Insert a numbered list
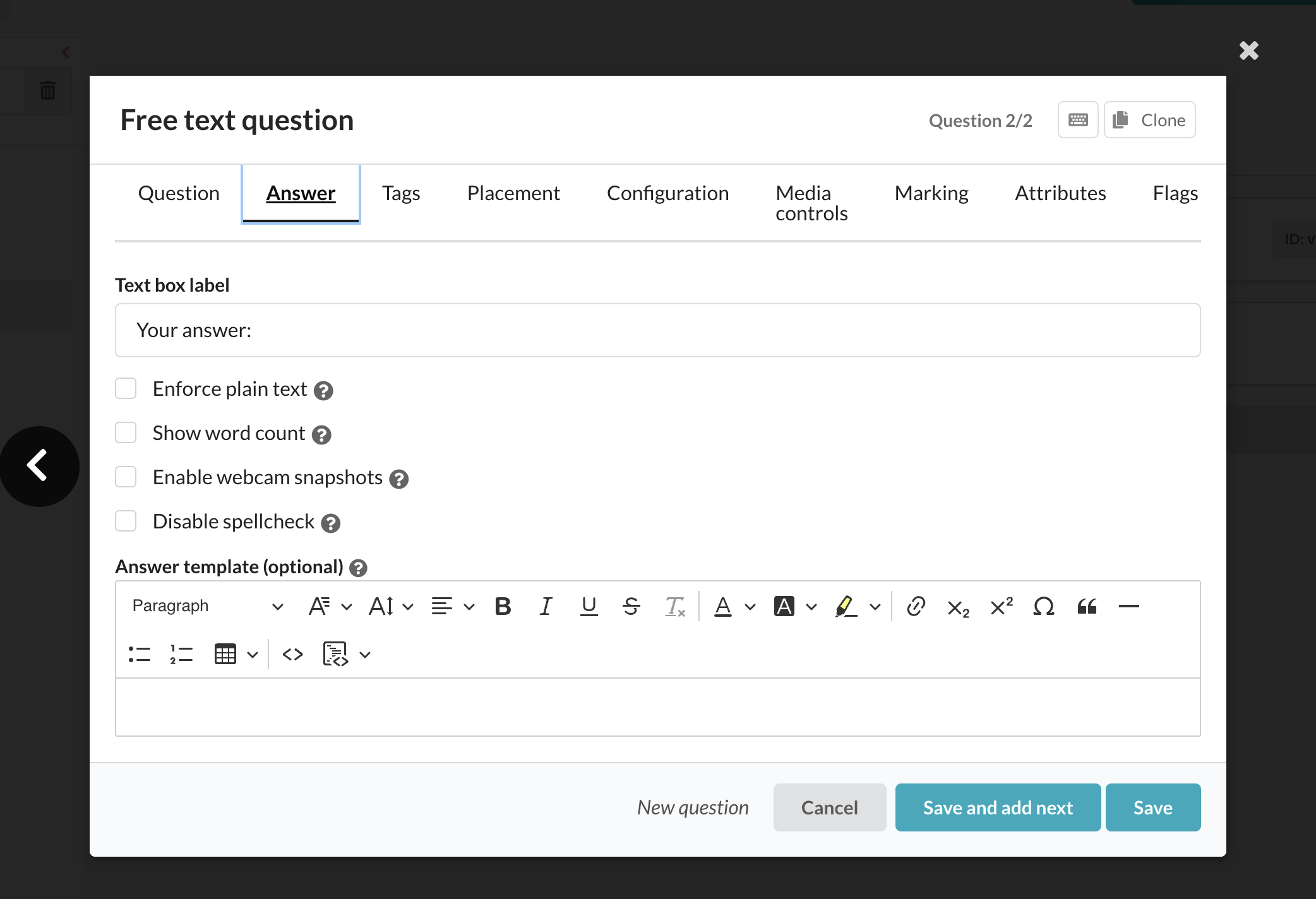 (x=181, y=655)
